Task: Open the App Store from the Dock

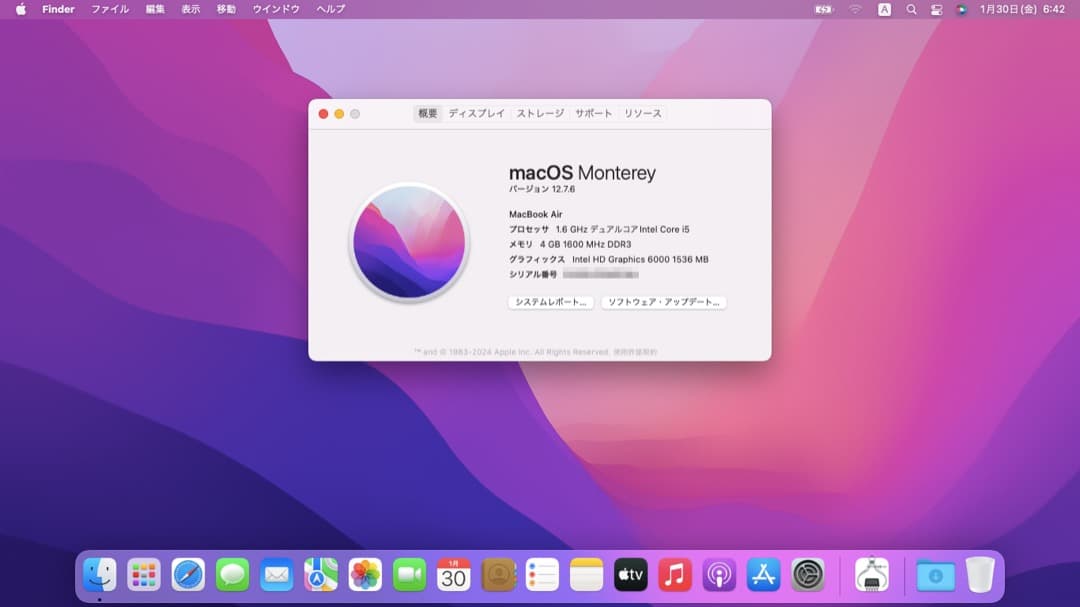Action: pyautogui.click(x=762, y=575)
